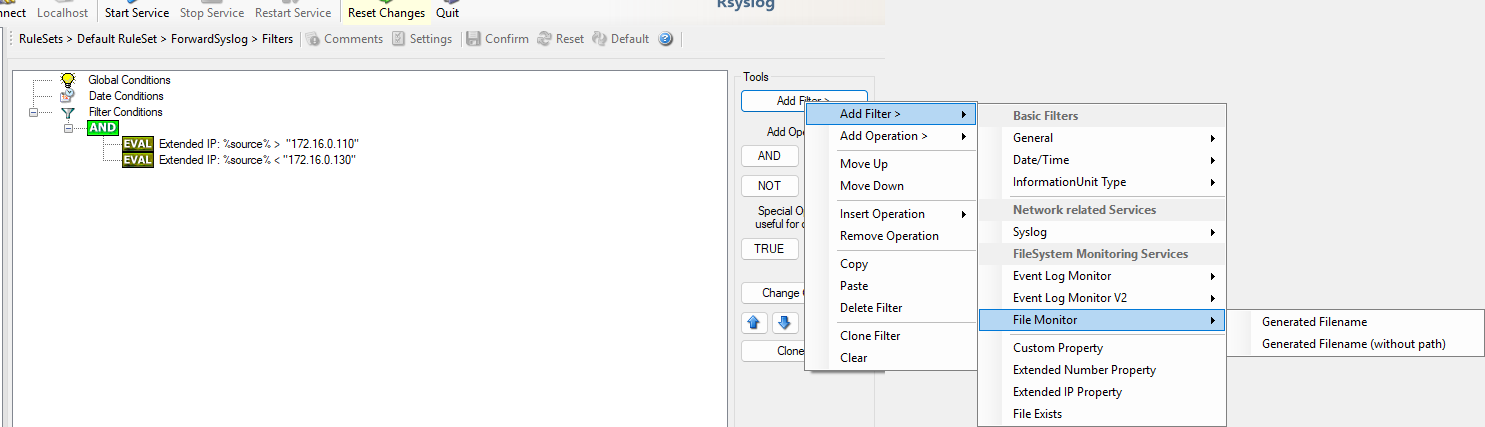Click Quit in the top toolbar
The image size is (1485, 427).
(x=447, y=13)
